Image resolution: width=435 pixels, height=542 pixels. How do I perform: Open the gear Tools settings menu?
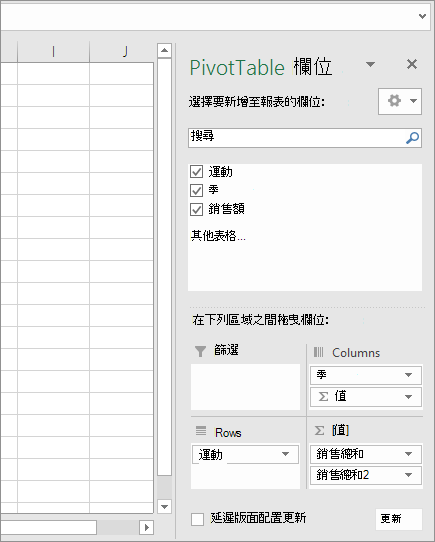coord(400,101)
